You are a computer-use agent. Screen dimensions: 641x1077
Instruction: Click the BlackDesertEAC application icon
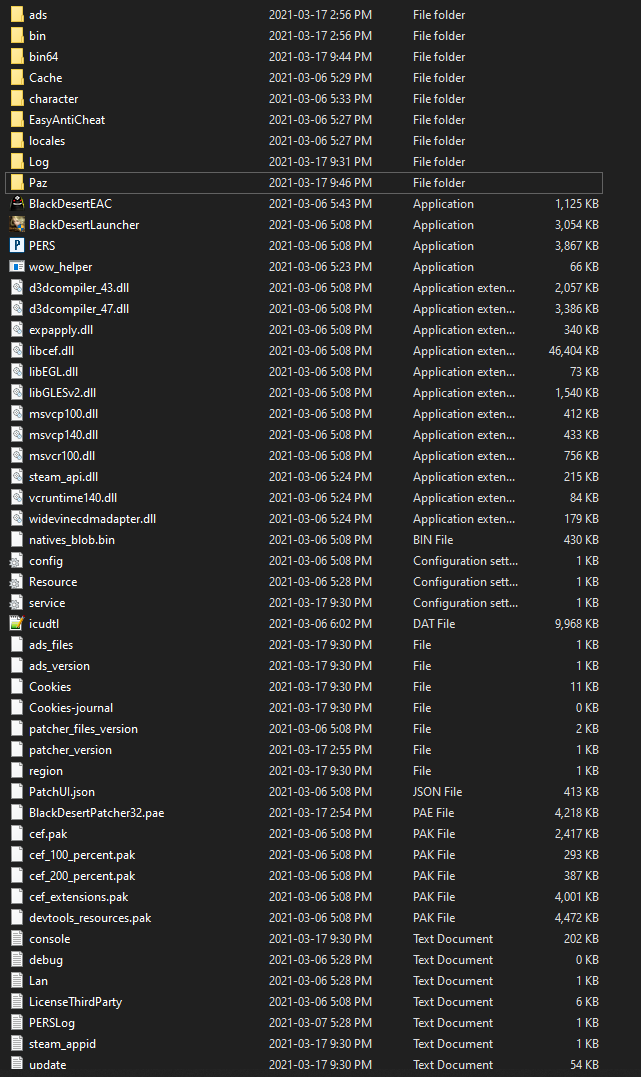[17, 204]
